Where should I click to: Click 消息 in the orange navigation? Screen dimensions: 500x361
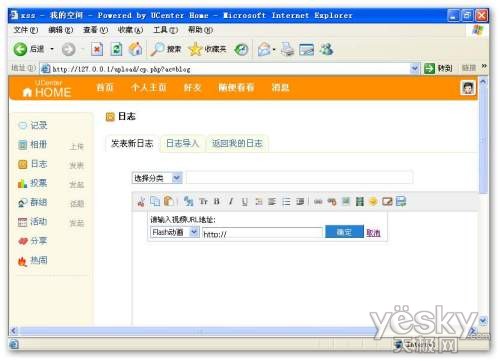[280, 88]
